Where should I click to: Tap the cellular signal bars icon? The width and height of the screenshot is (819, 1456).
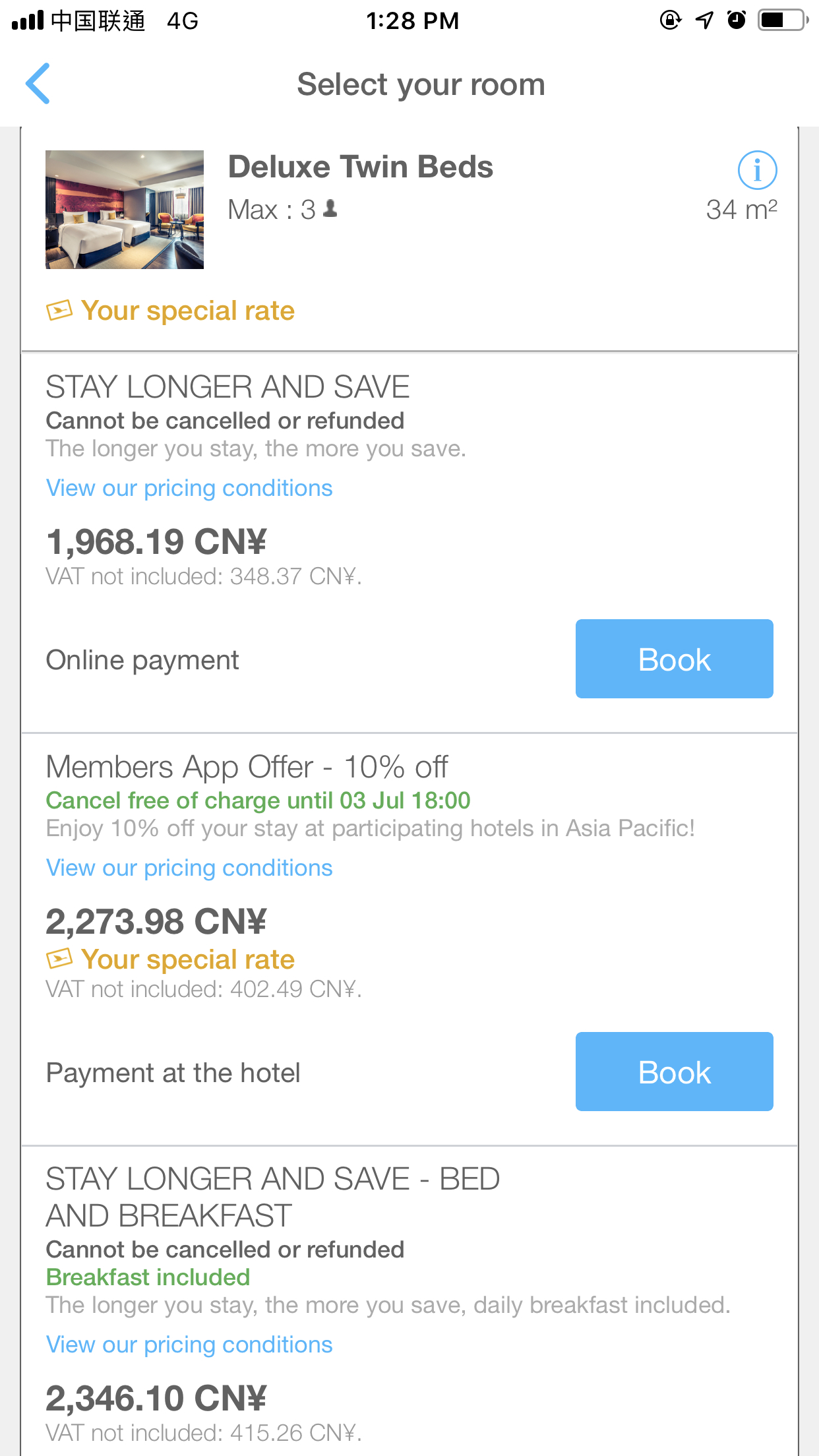coord(28,20)
